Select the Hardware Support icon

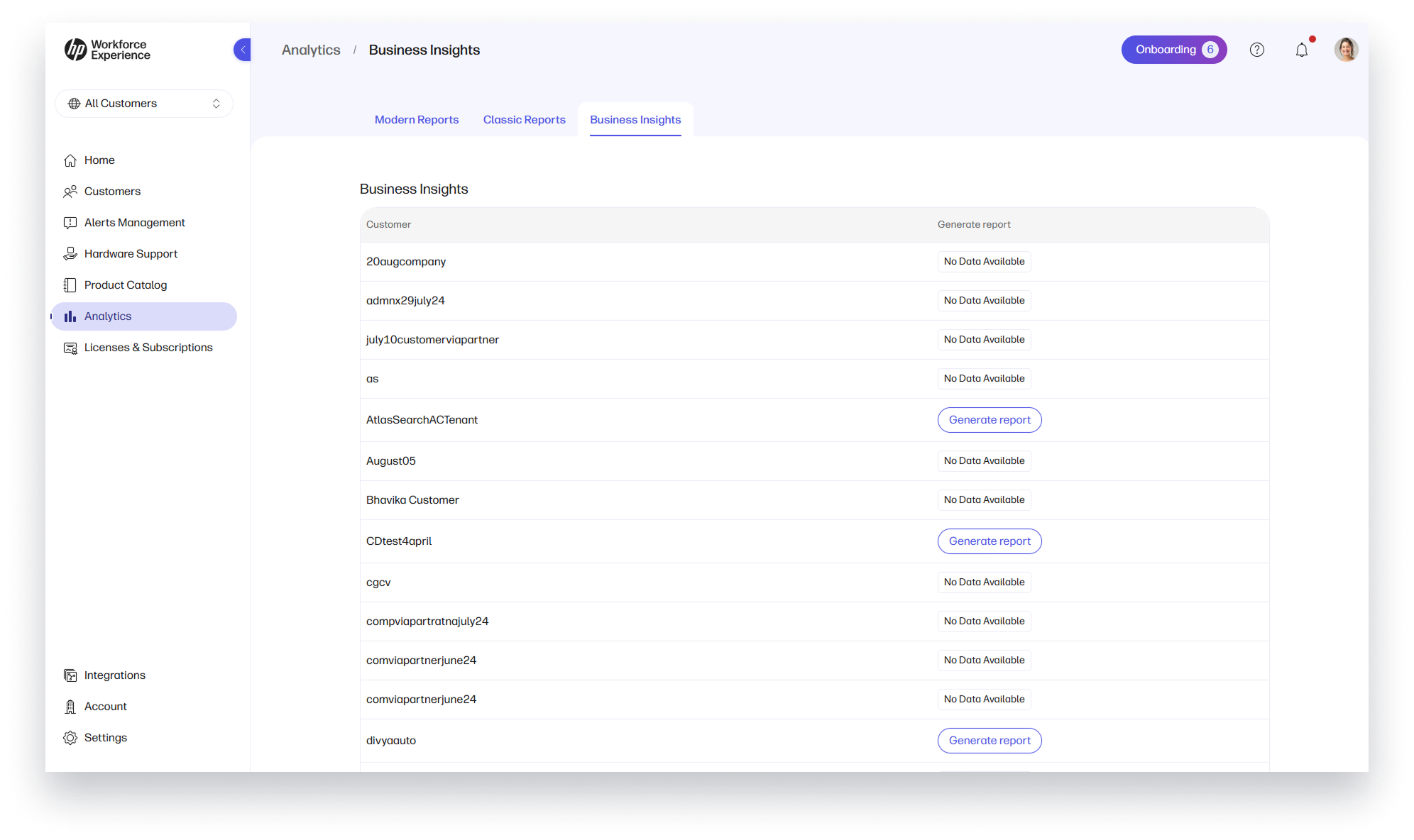(x=71, y=253)
